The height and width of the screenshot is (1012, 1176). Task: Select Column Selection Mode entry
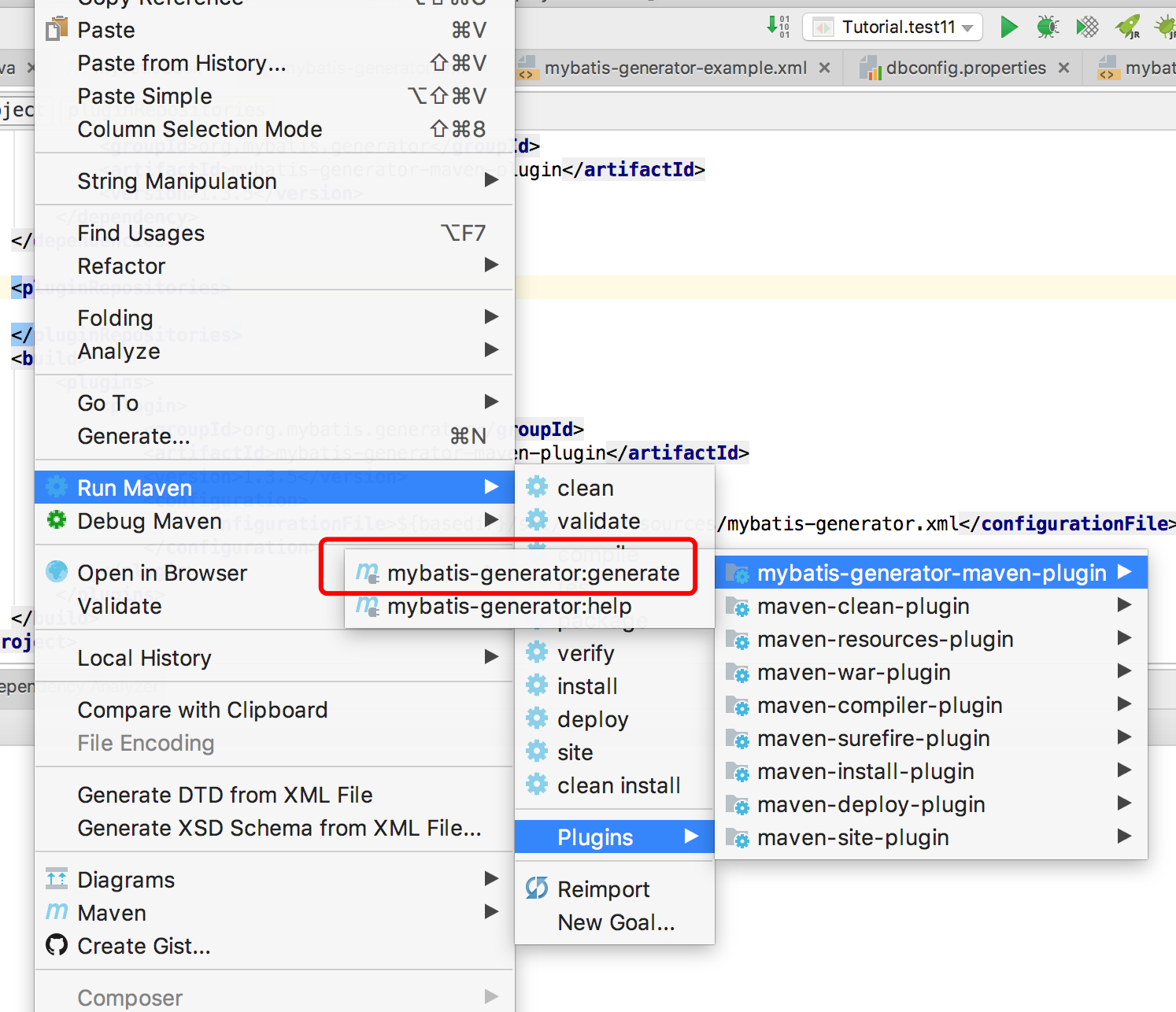274,129
